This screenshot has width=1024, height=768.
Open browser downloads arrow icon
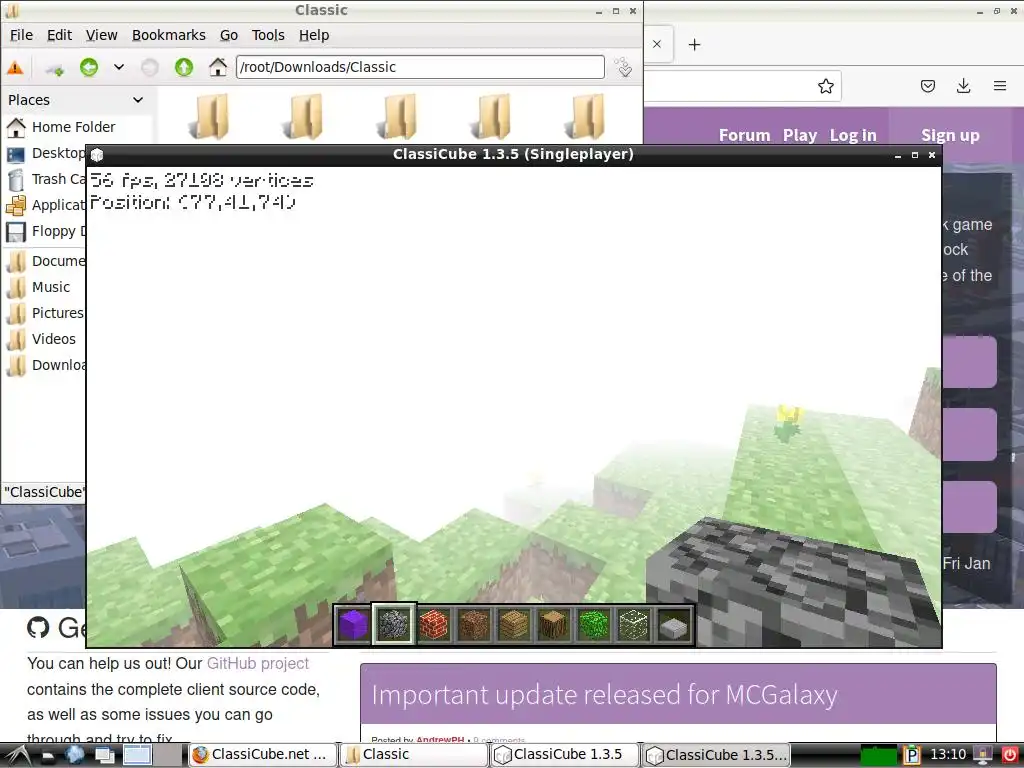pos(963,86)
